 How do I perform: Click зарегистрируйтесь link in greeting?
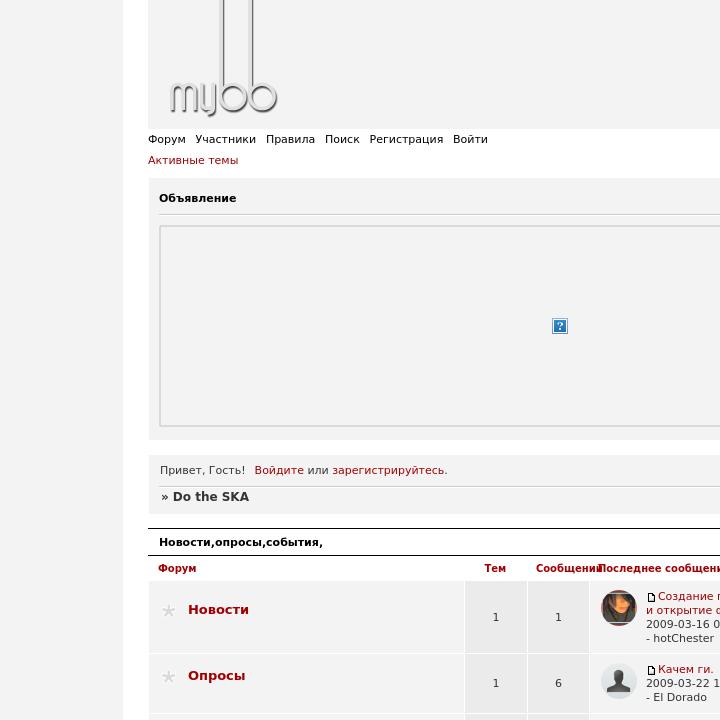pyautogui.click(x=389, y=470)
